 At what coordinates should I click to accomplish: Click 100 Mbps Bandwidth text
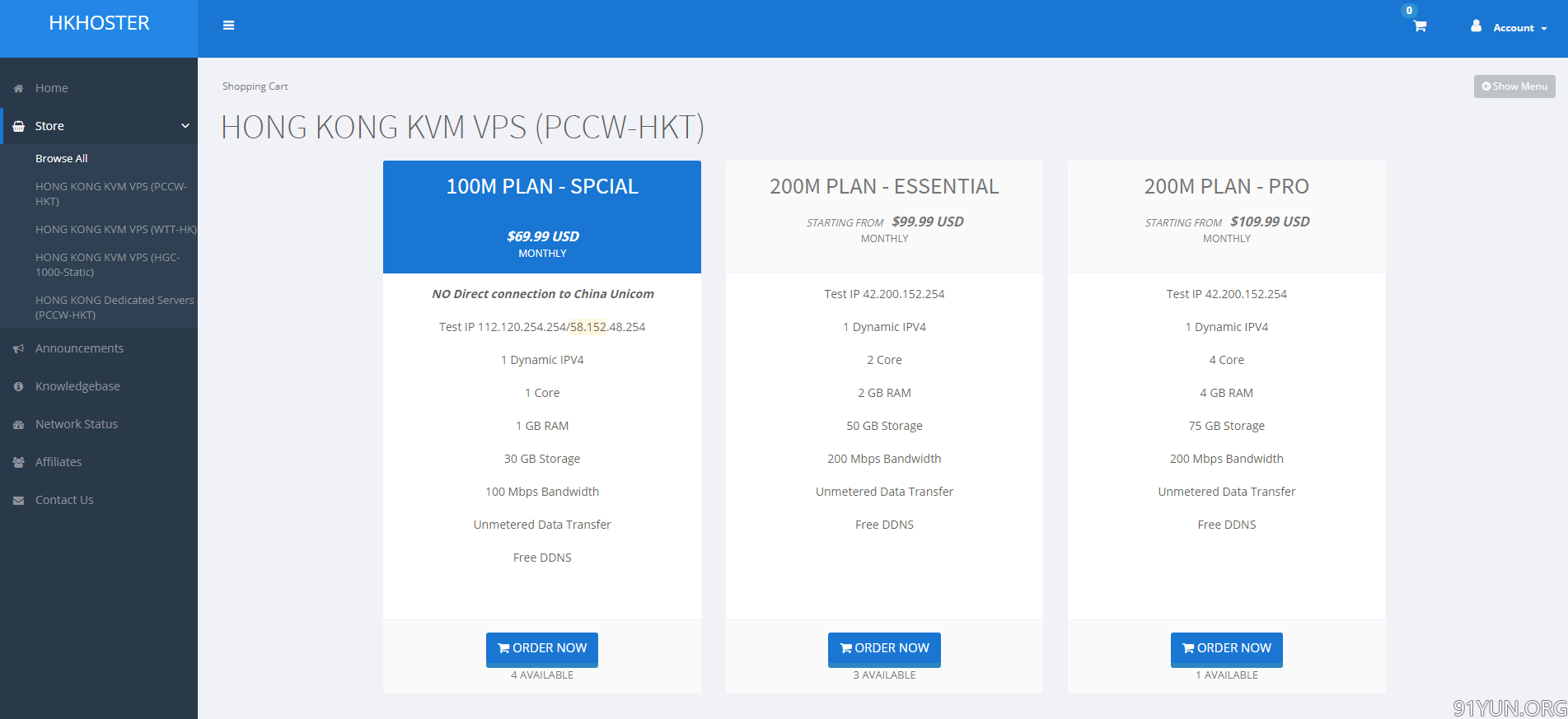pos(542,492)
